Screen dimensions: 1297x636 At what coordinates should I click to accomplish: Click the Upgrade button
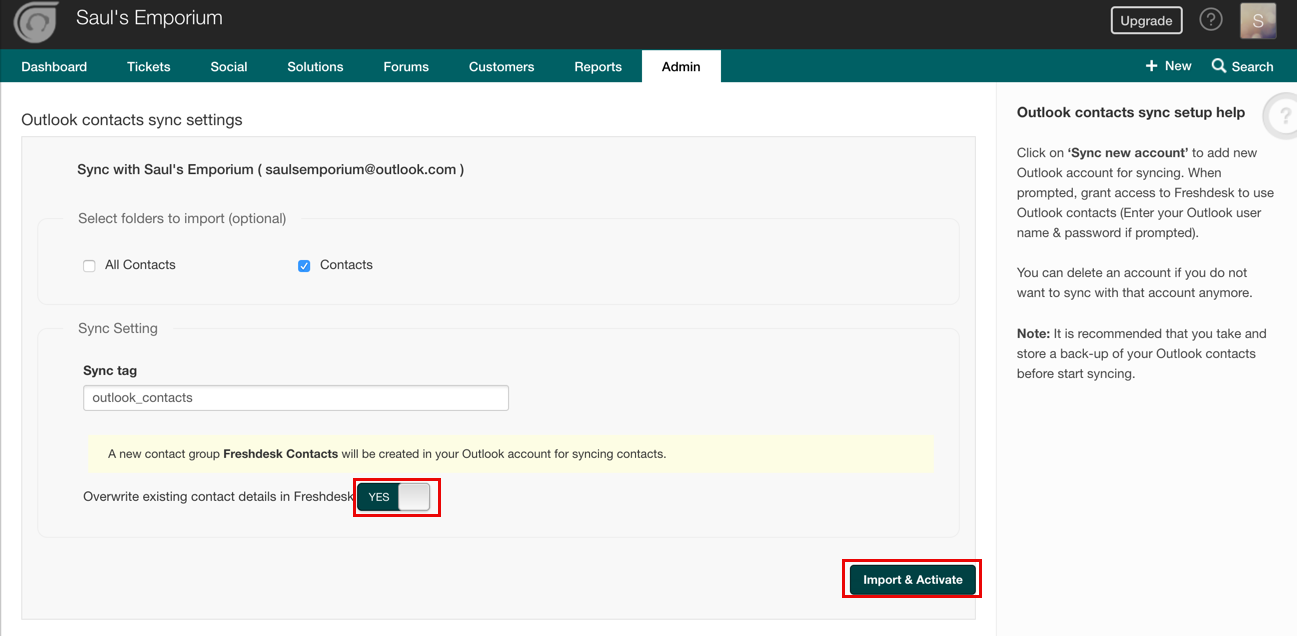click(1146, 21)
